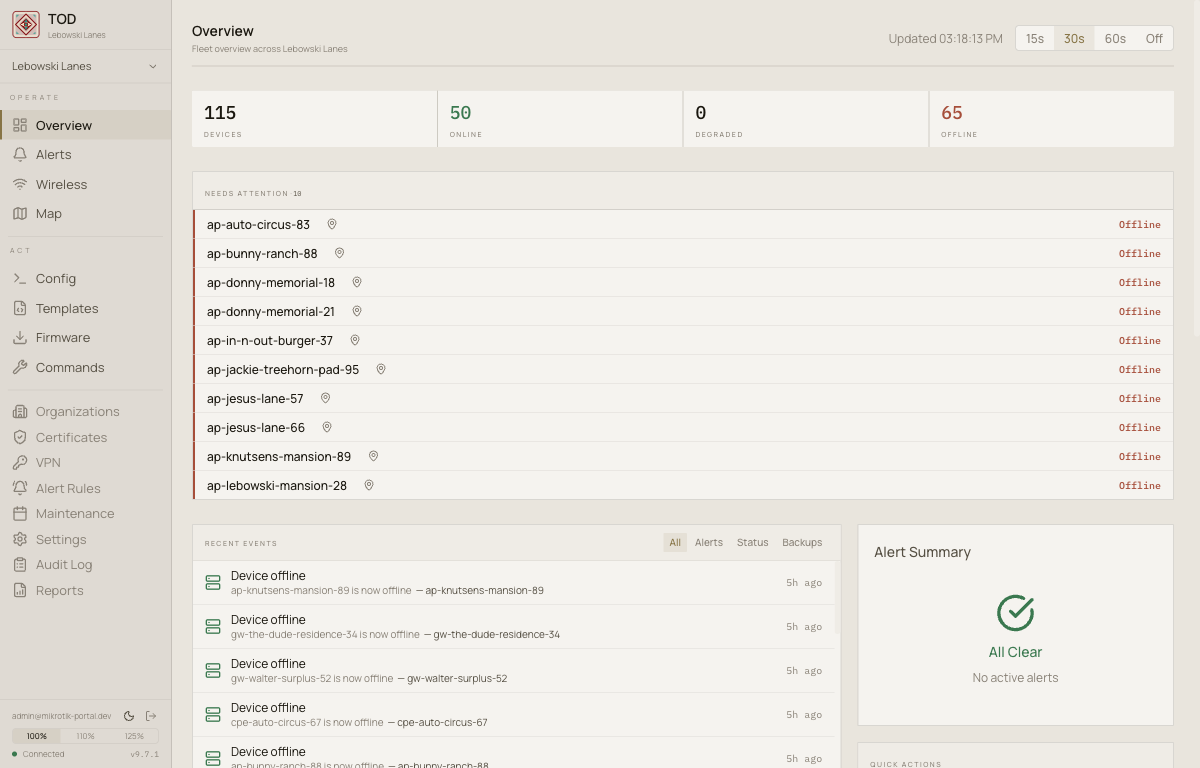The height and width of the screenshot is (768, 1200).
Task: Click device icon for gw-walter-surplus-52 event
Action: click(213, 671)
